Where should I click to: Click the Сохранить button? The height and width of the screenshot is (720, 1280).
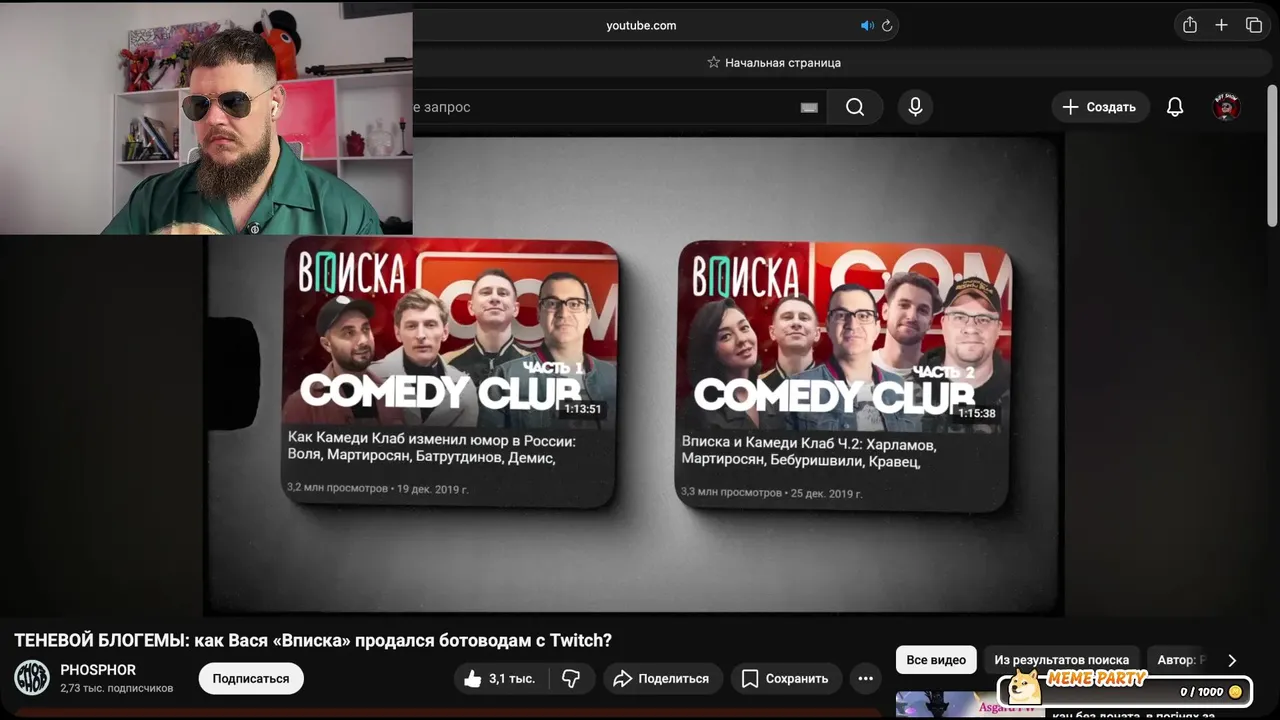[786, 678]
